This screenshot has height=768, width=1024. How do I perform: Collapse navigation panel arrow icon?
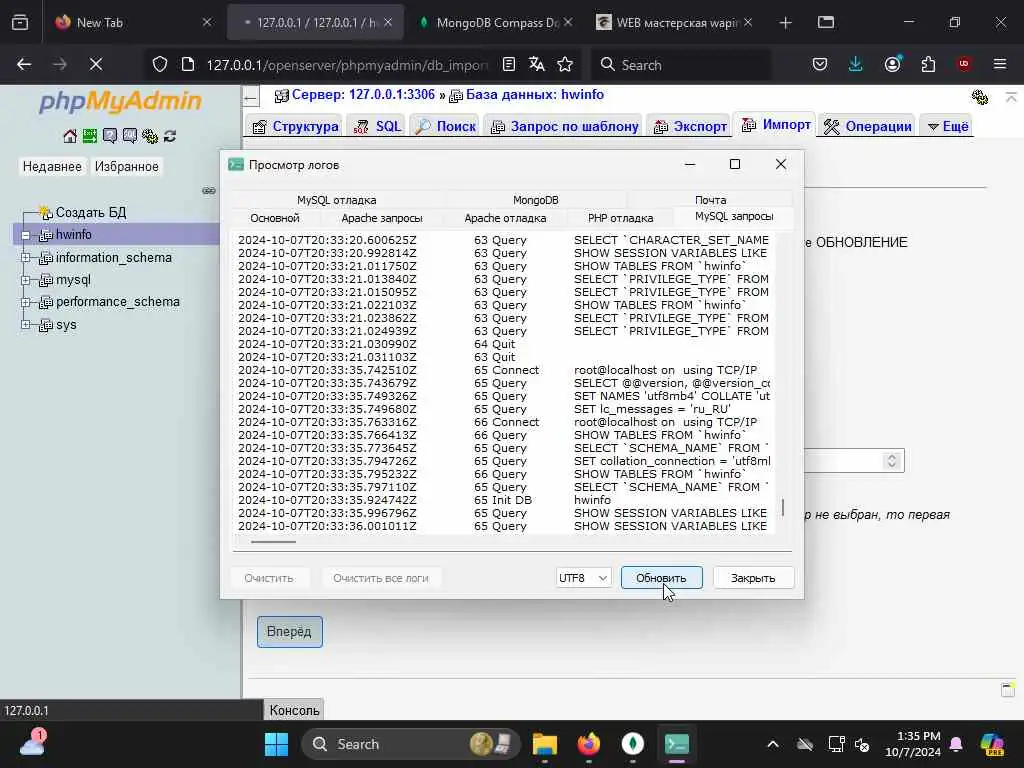(x=251, y=98)
